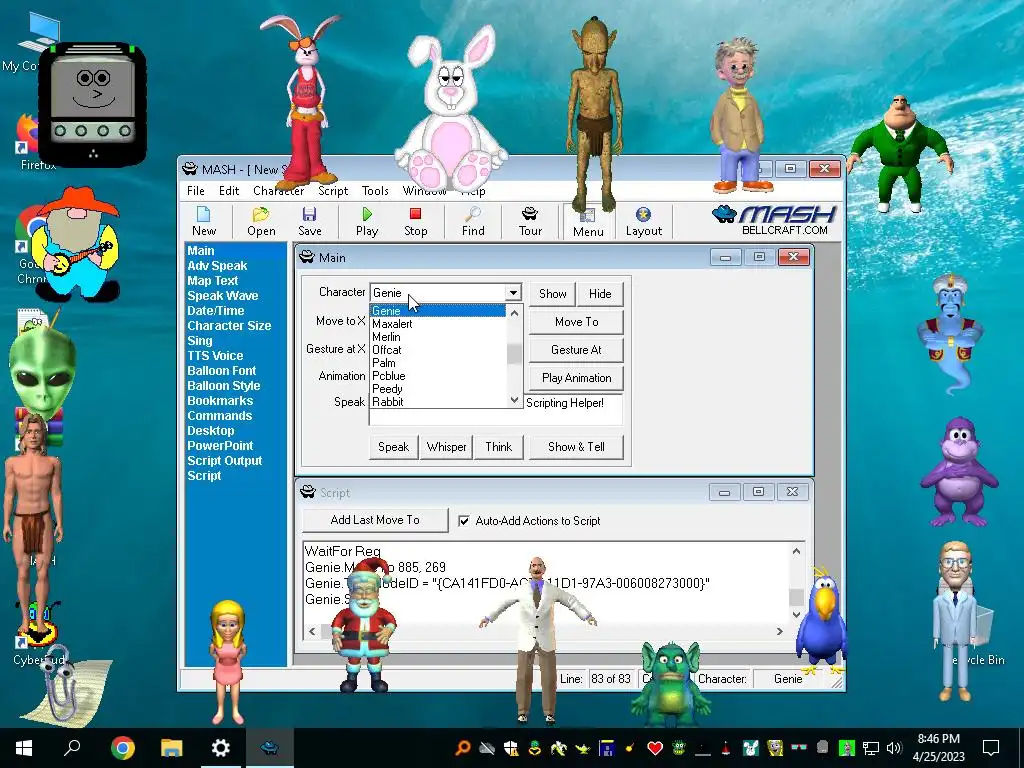This screenshot has height=768, width=1024.
Task: Open the notification center icon
Action: coord(991,748)
